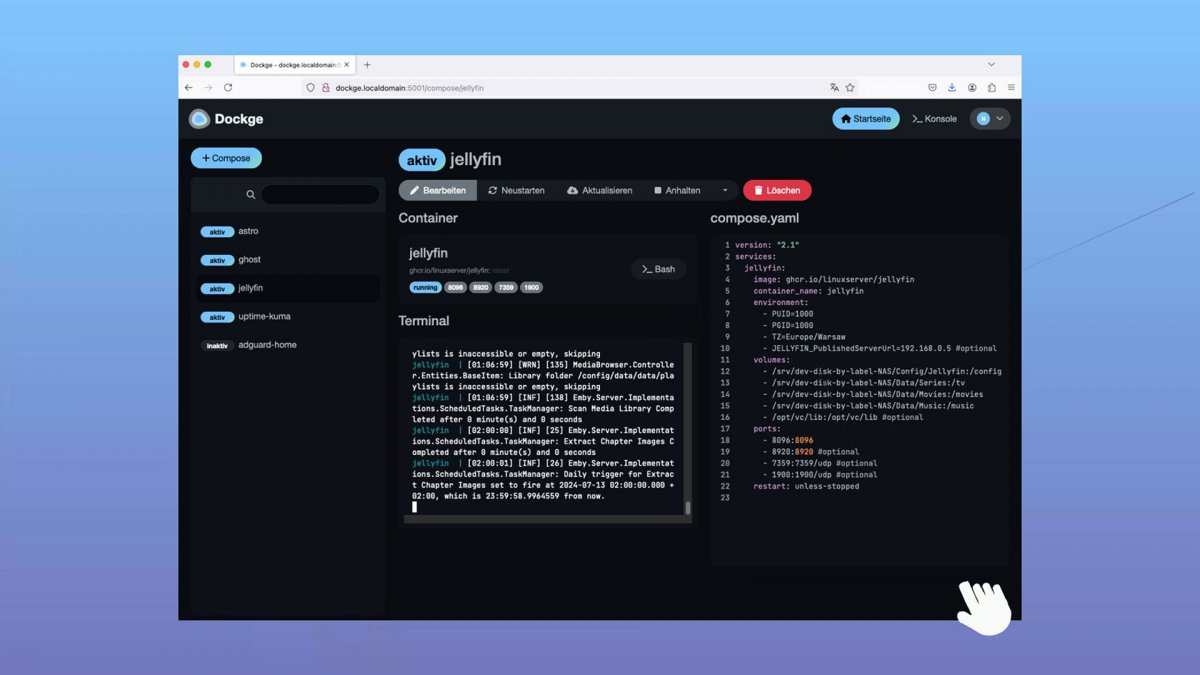
Task: Open Bash shell for jellyfin container
Action: point(658,269)
